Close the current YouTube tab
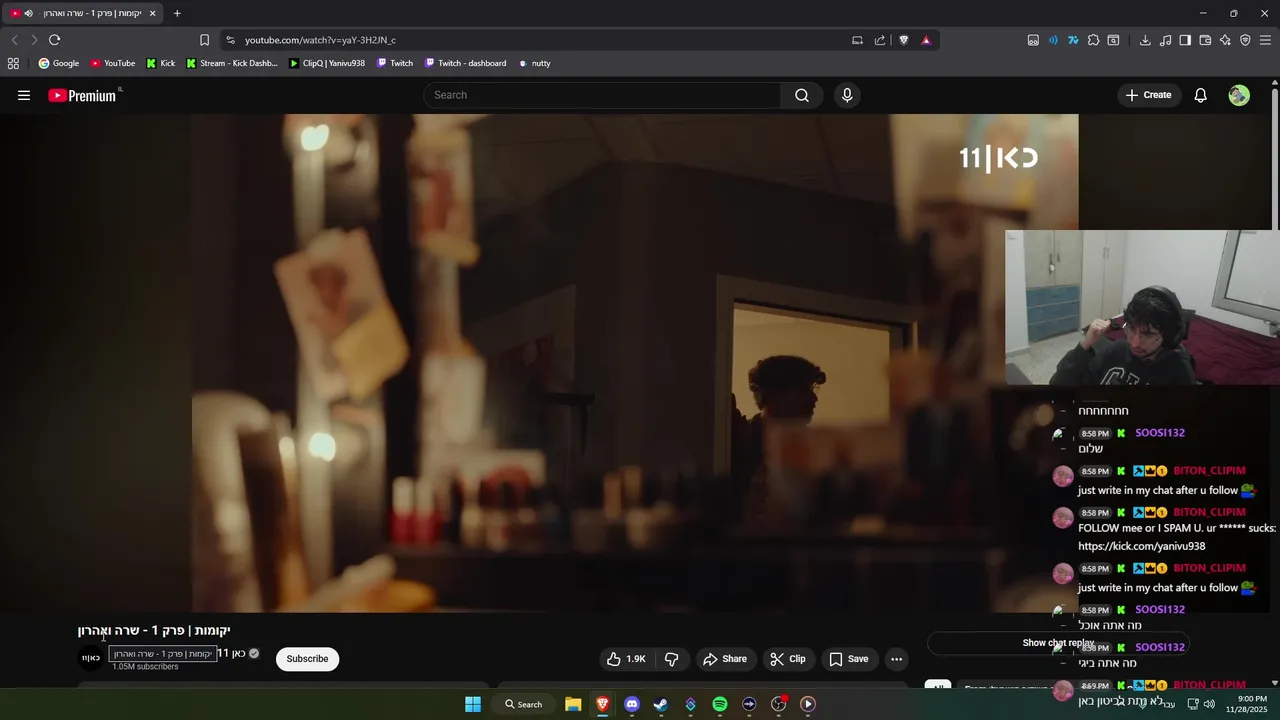 [x=152, y=13]
